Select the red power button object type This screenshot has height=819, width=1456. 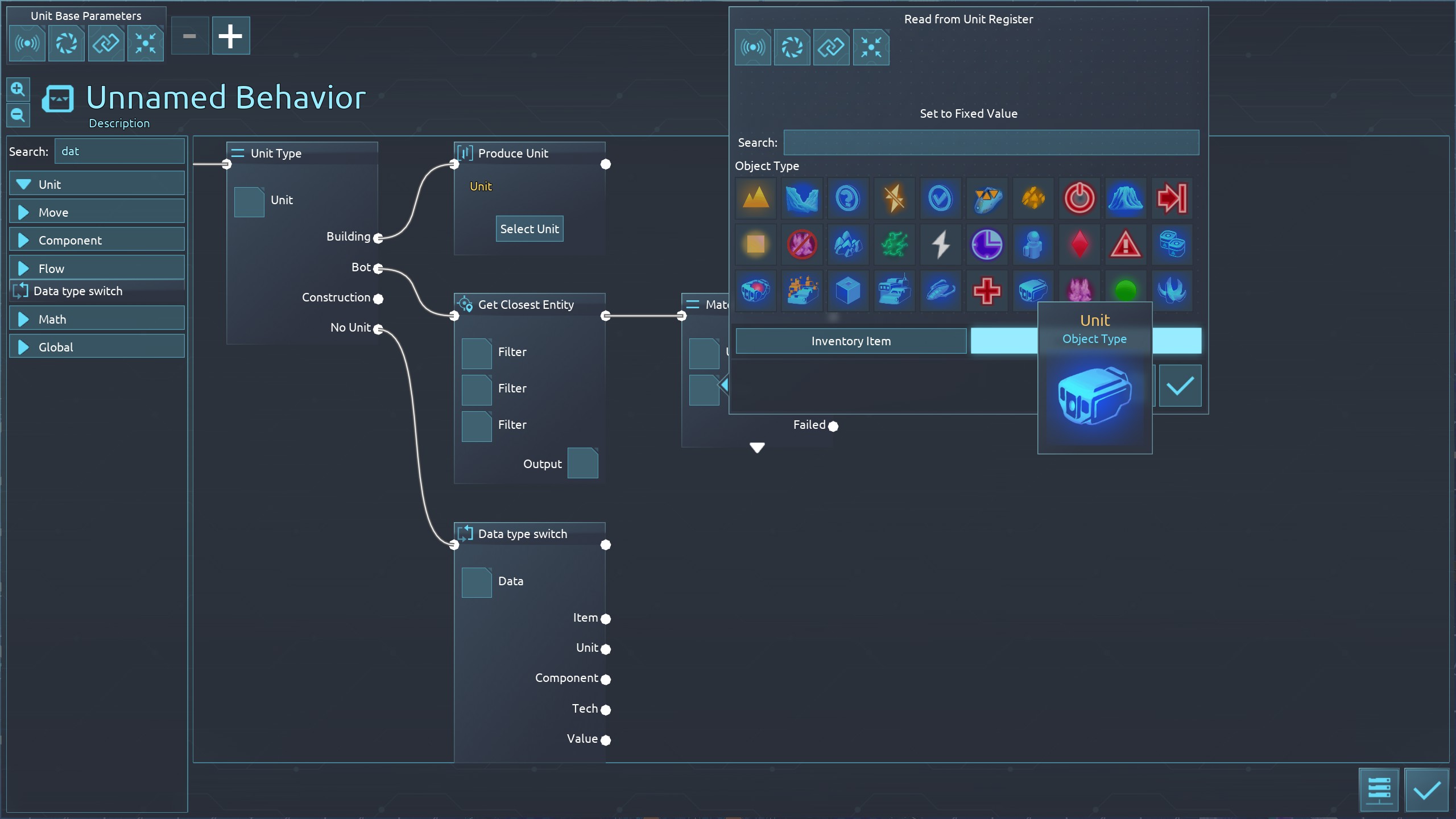(1079, 198)
